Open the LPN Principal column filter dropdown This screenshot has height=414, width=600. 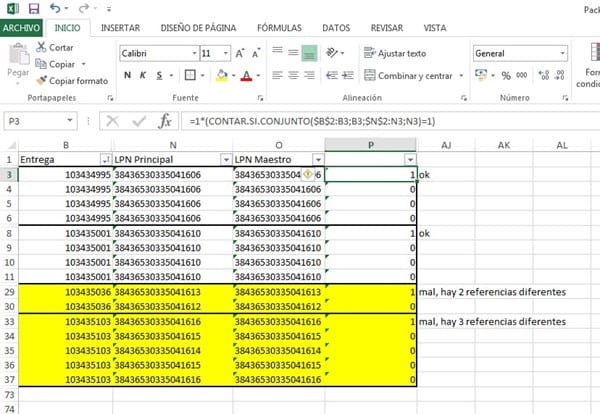[223, 160]
